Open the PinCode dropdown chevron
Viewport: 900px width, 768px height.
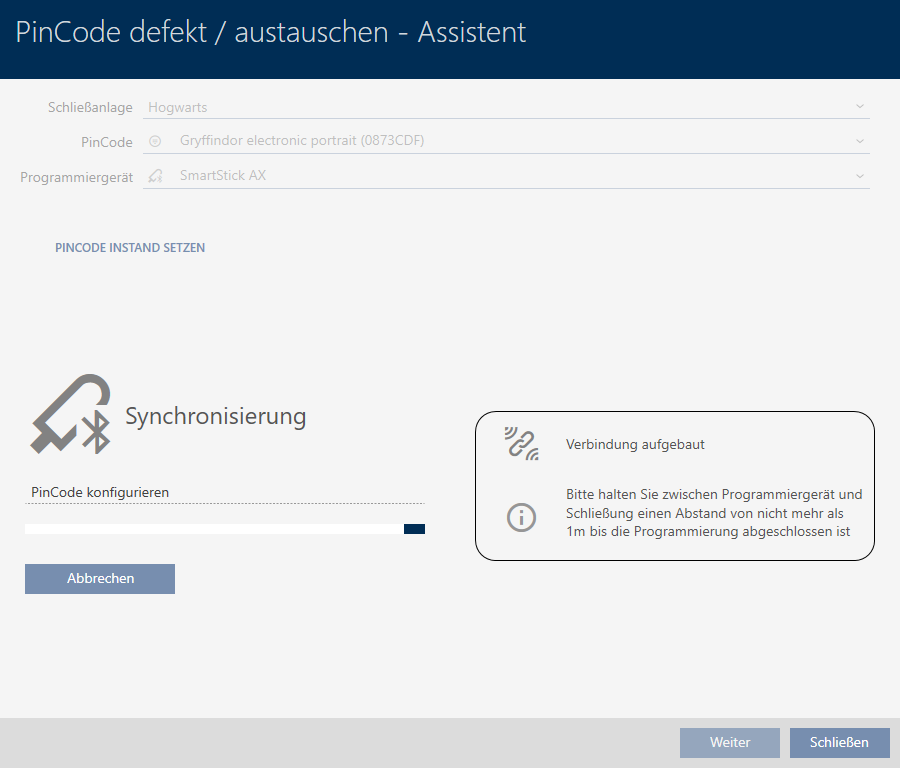click(859, 141)
